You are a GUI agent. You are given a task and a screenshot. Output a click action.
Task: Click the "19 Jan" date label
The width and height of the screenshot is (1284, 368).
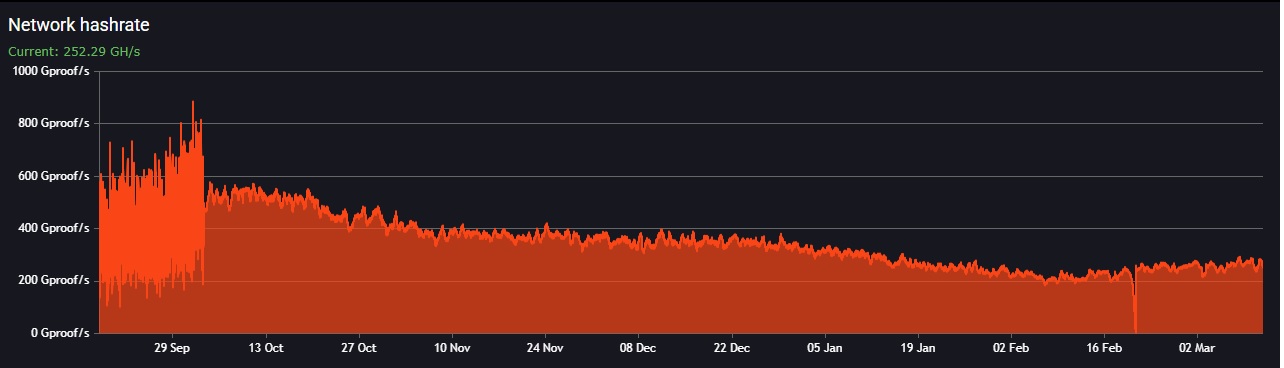pyautogui.click(x=917, y=348)
